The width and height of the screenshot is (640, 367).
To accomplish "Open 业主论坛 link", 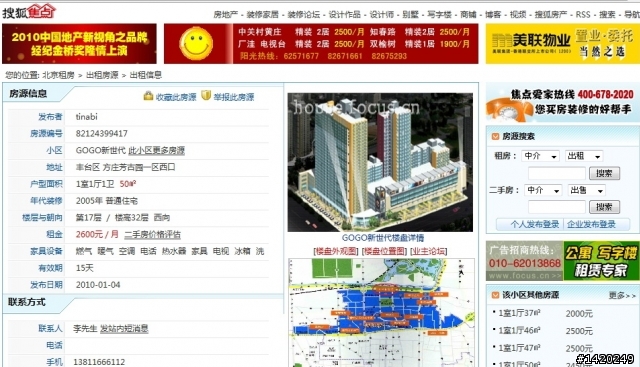I will coord(429,251).
